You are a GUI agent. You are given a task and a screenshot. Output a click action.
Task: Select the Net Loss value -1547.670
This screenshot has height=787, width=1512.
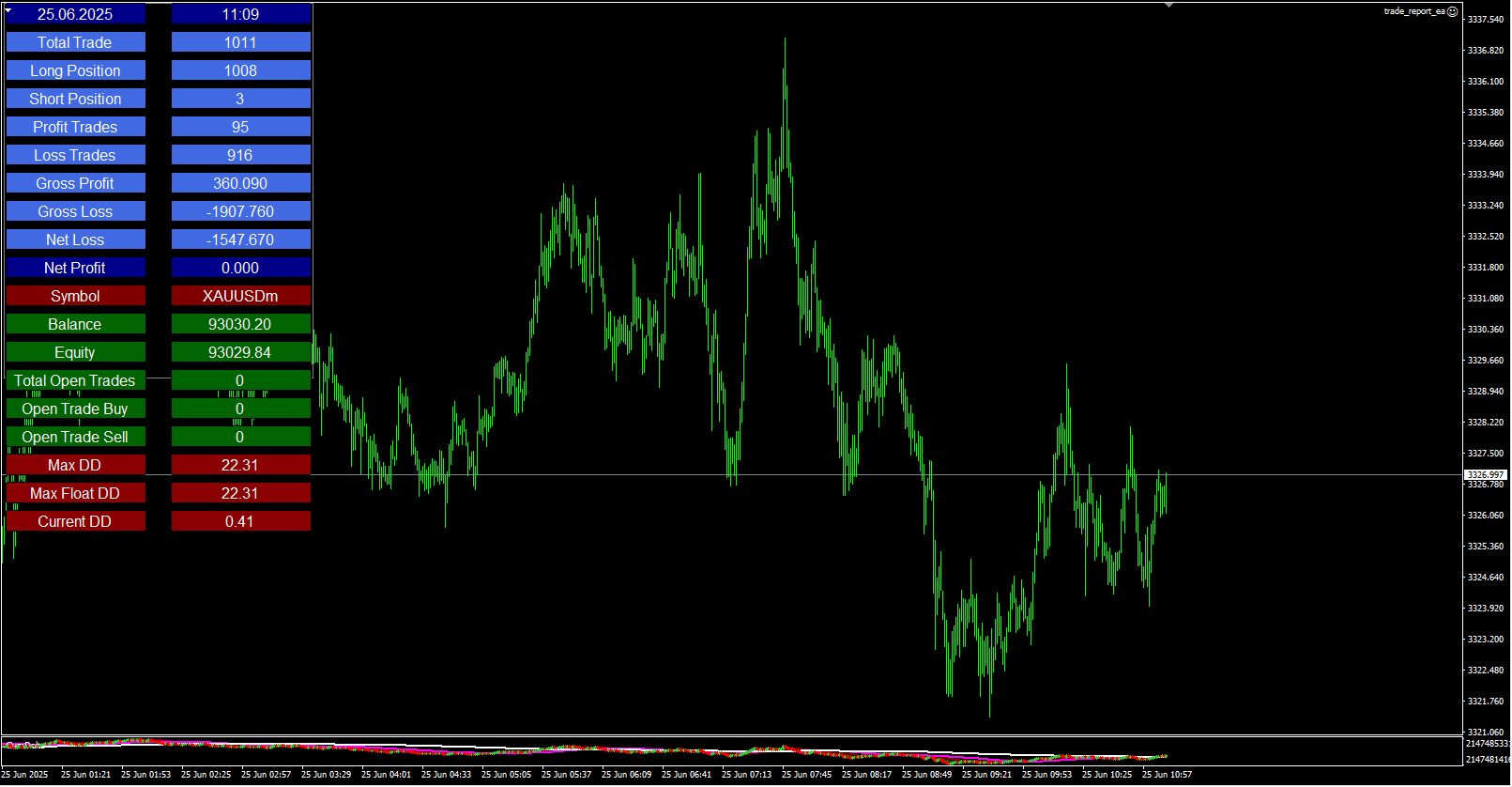coord(240,239)
